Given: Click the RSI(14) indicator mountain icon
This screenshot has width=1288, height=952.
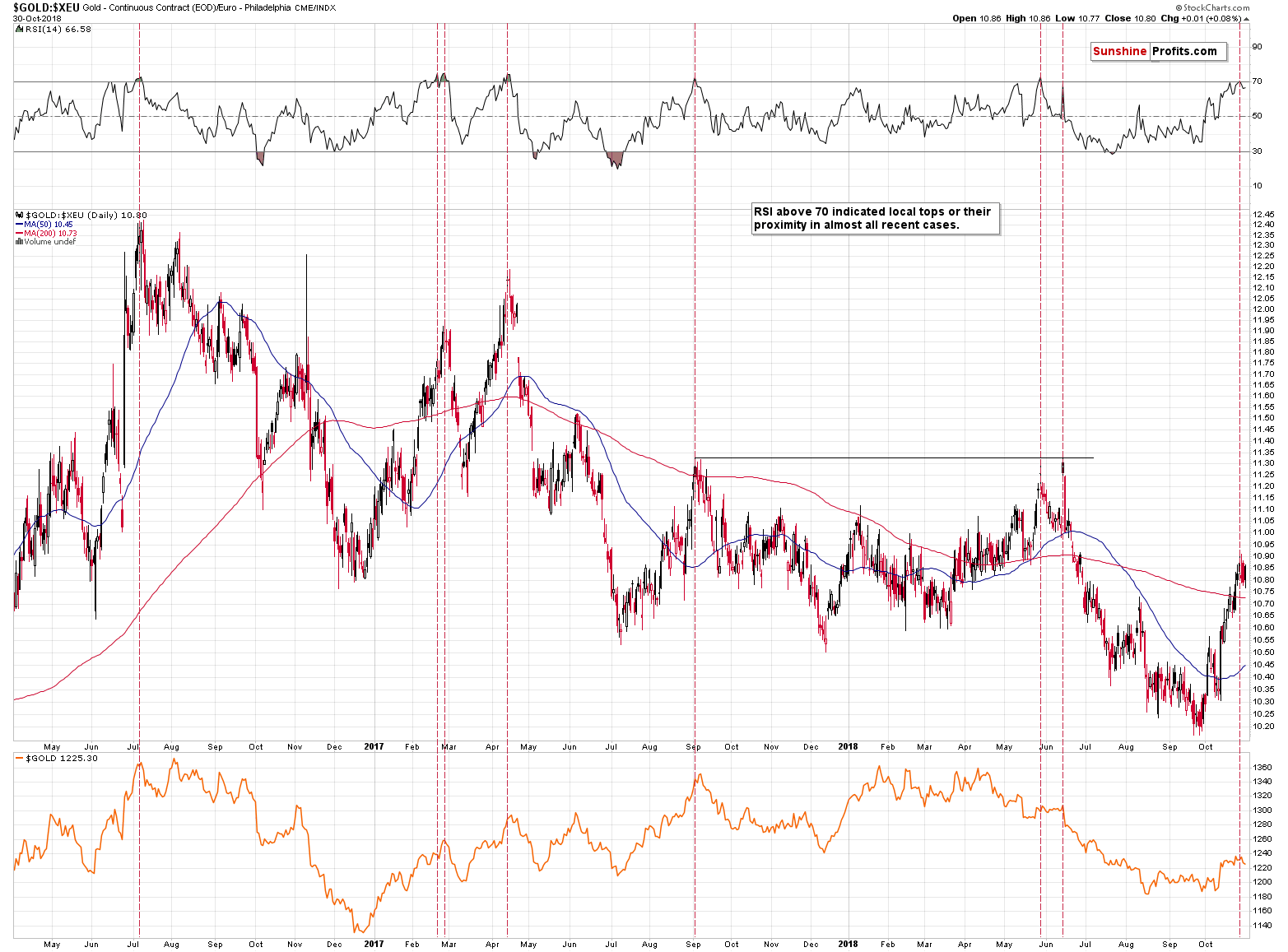Looking at the screenshot, I should pos(19,29).
